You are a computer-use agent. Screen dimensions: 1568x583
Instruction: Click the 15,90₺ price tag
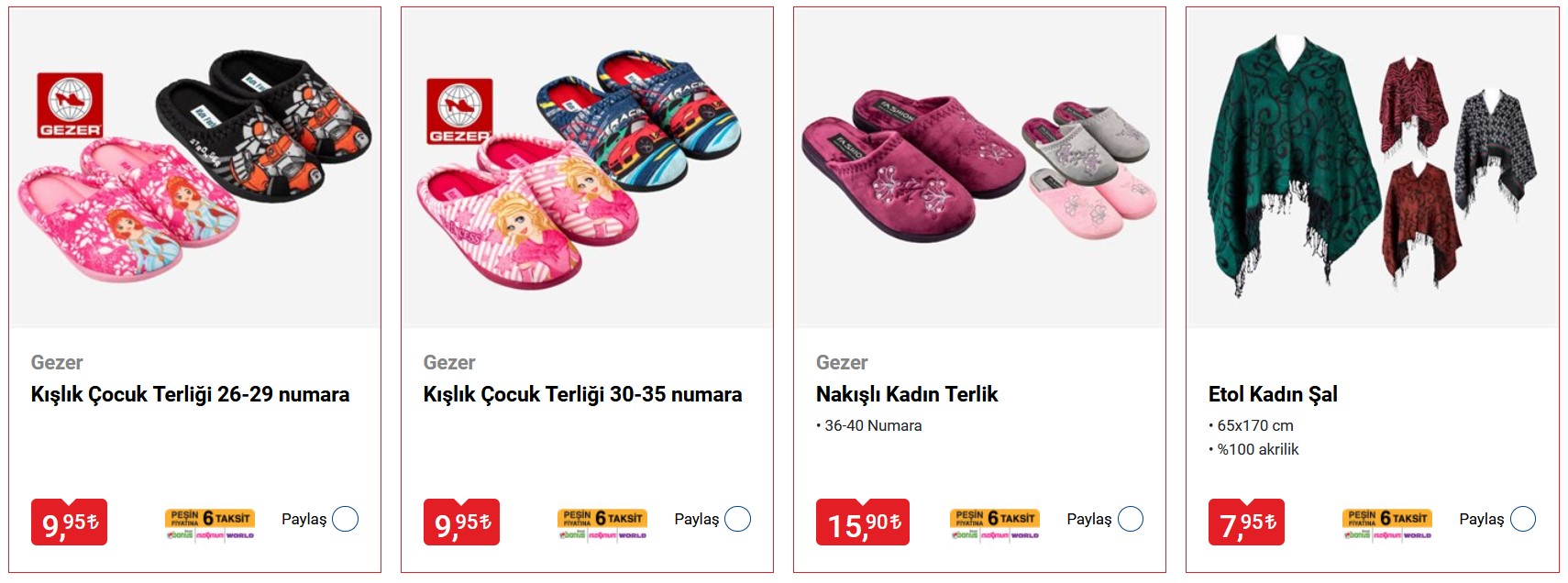(x=863, y=522)
